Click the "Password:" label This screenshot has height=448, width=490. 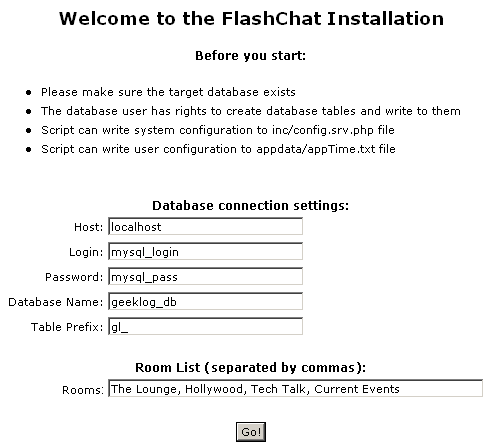(x=74, y=277)
